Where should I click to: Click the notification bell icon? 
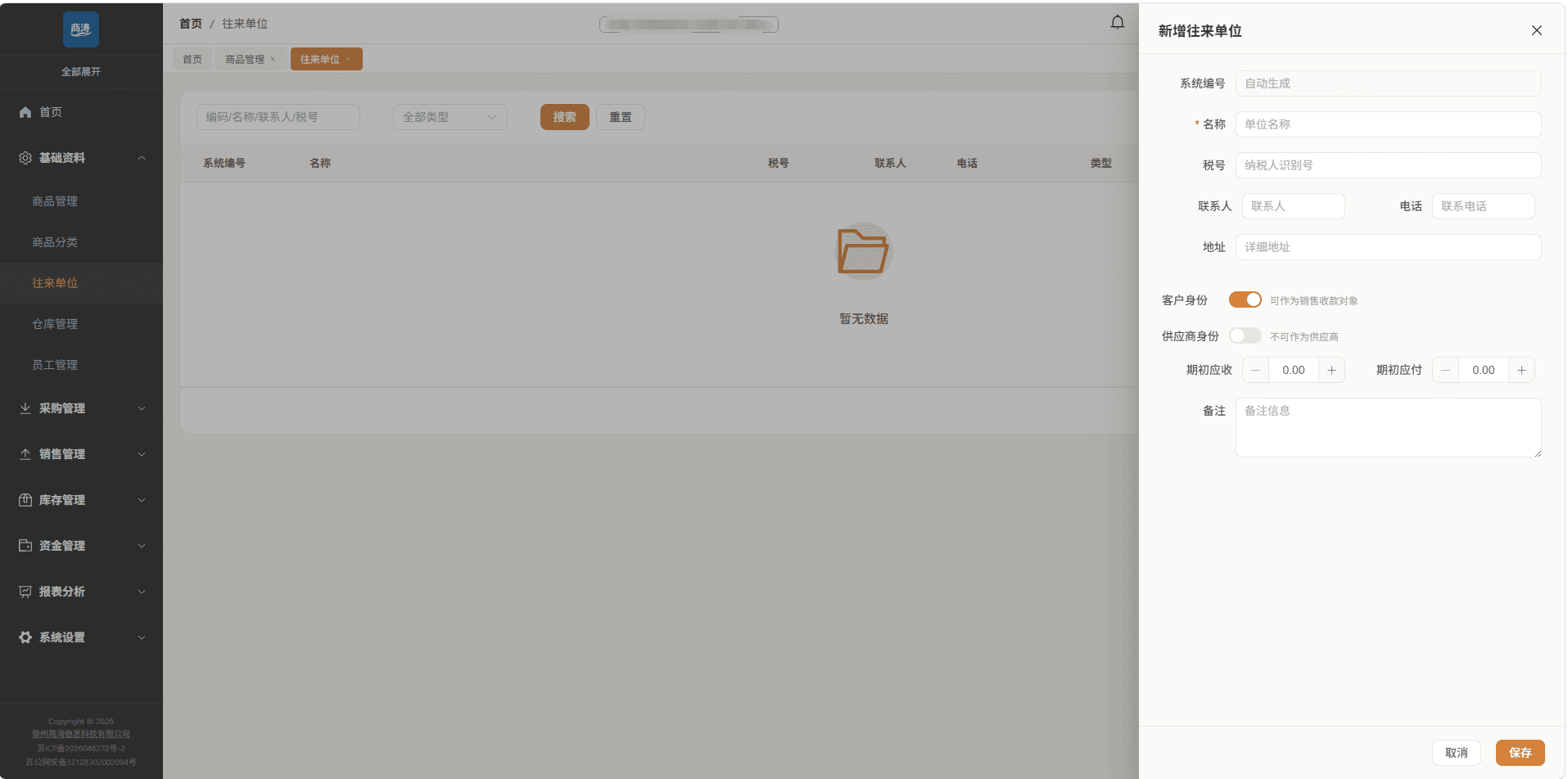click(1117, 23)
